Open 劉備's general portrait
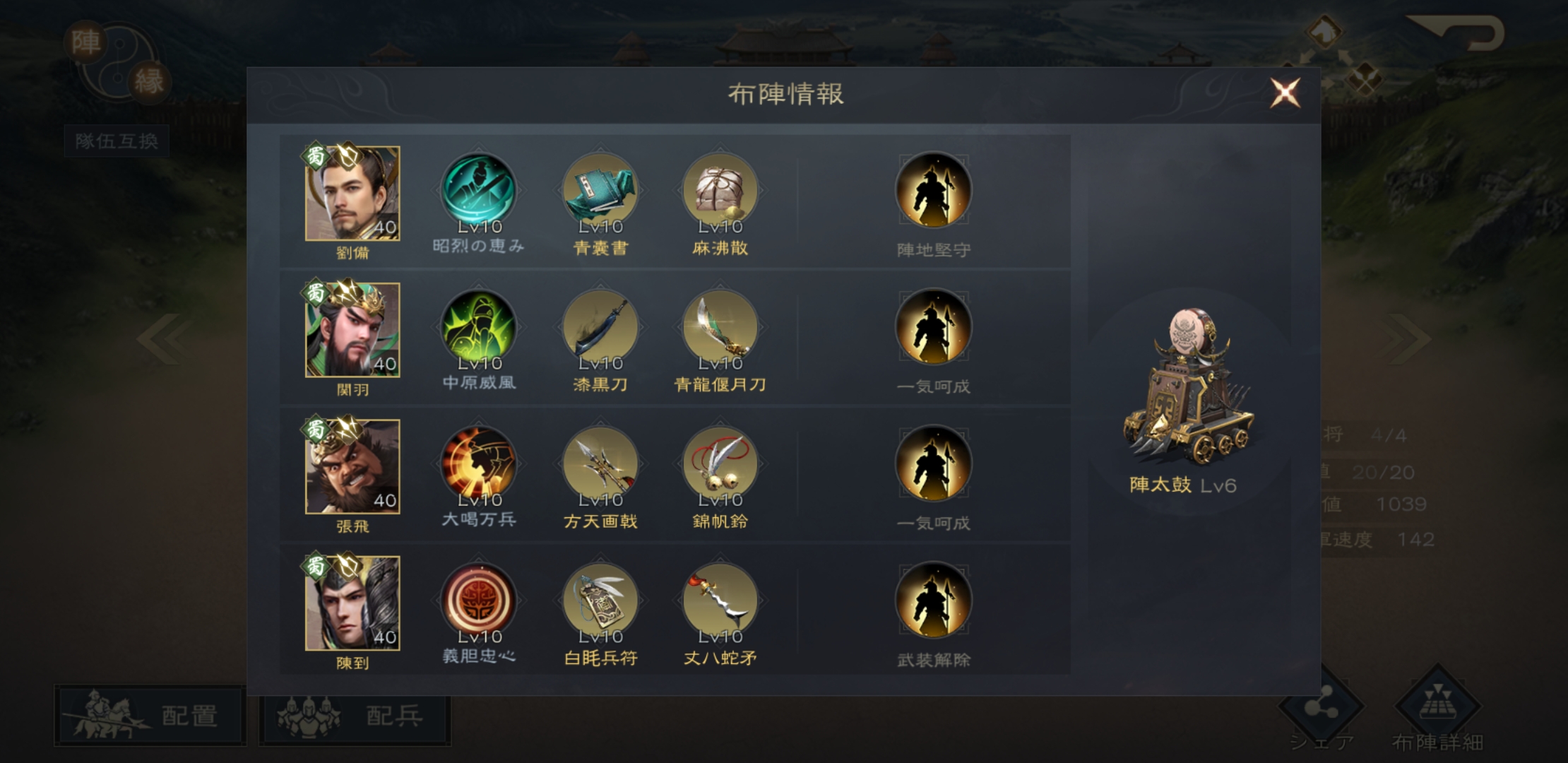The height and width of the screenshot is (763, 1568). pyautogui.click(x=352, y=193)
